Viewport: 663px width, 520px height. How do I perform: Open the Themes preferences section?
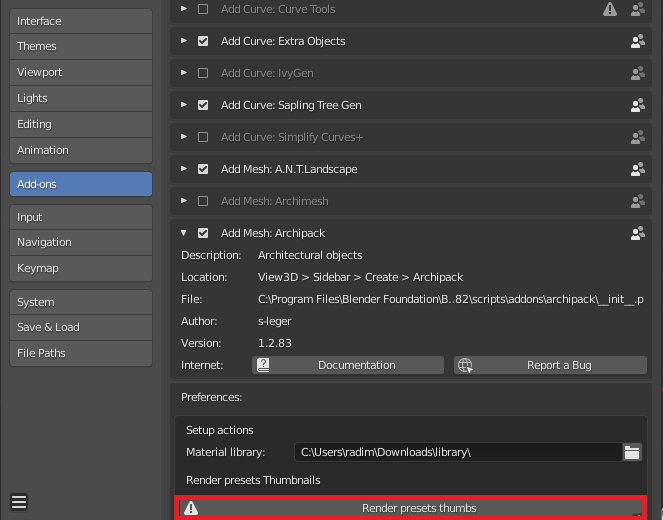[x=80, y=46]
